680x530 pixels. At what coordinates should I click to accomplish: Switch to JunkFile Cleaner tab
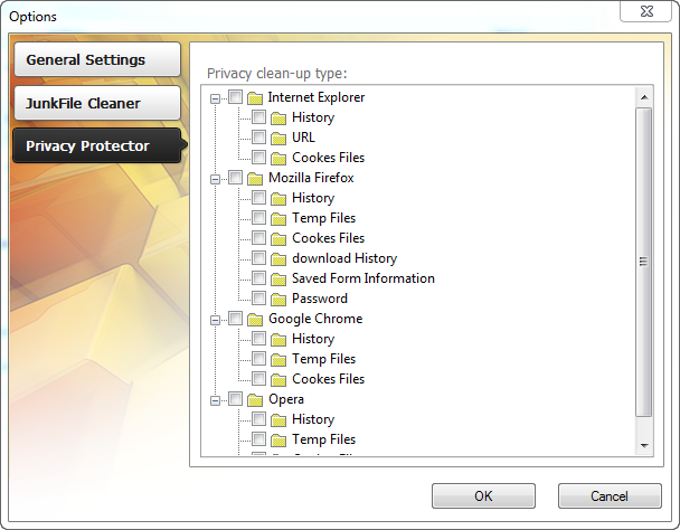click(97, 103)
